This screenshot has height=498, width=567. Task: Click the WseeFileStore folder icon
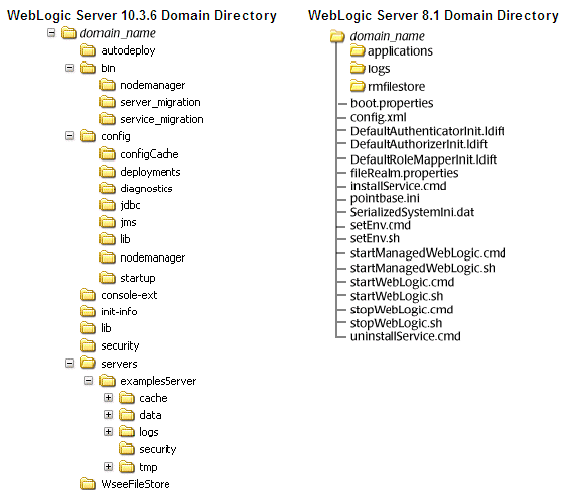pos(88,484)
